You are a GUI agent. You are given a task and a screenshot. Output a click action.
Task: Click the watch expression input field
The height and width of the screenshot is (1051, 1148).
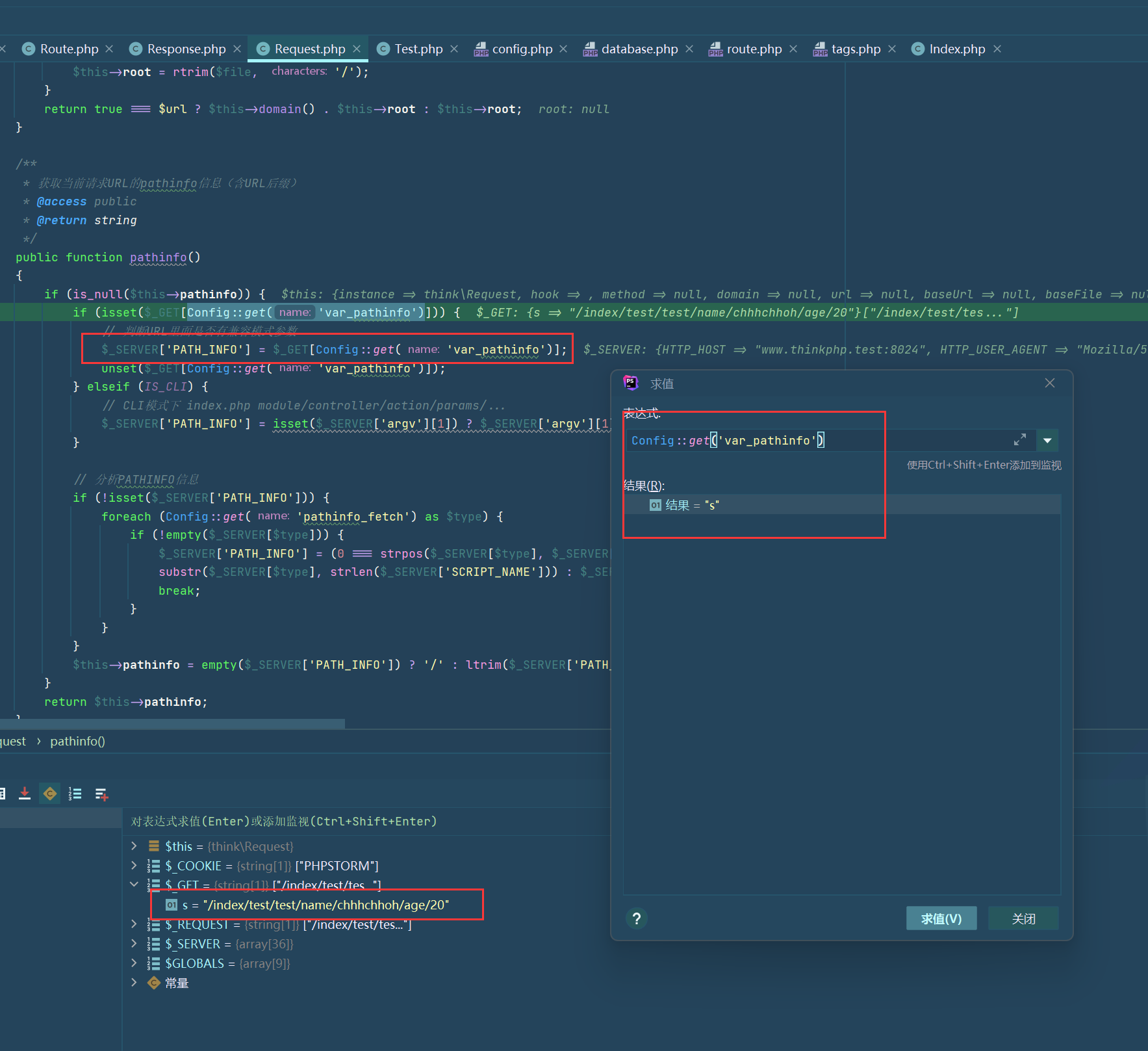point(367,822)
